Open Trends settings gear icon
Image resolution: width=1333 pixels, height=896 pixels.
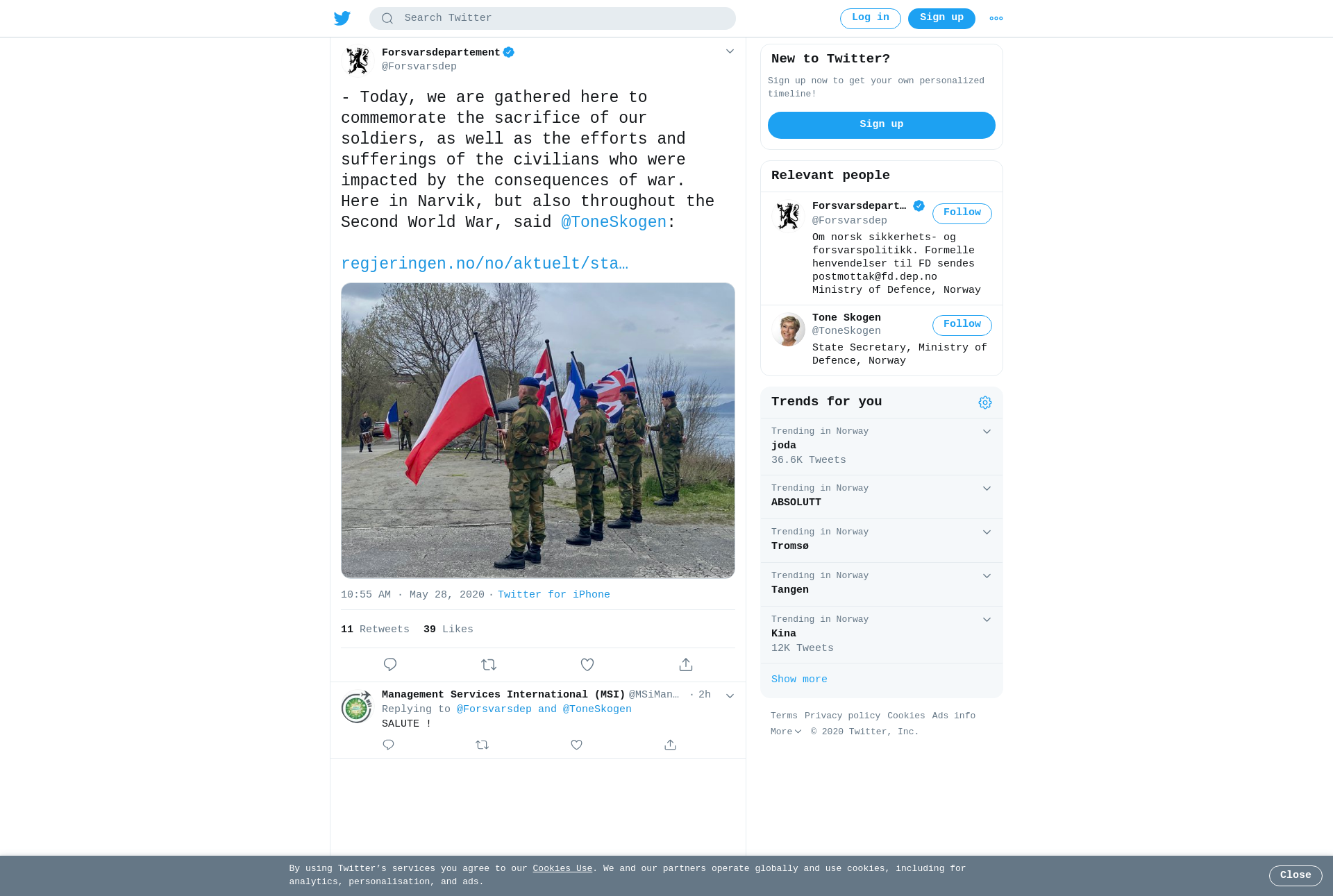[985, 403]
